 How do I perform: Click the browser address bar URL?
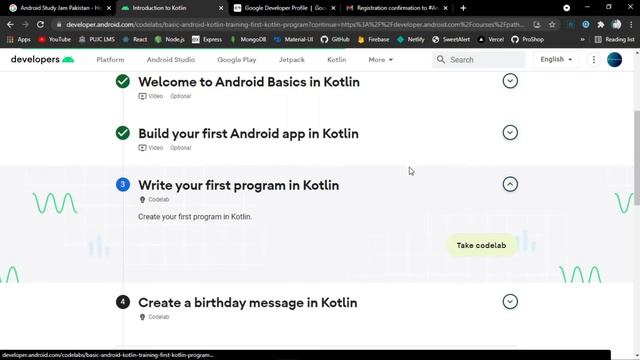coord(295,24)
